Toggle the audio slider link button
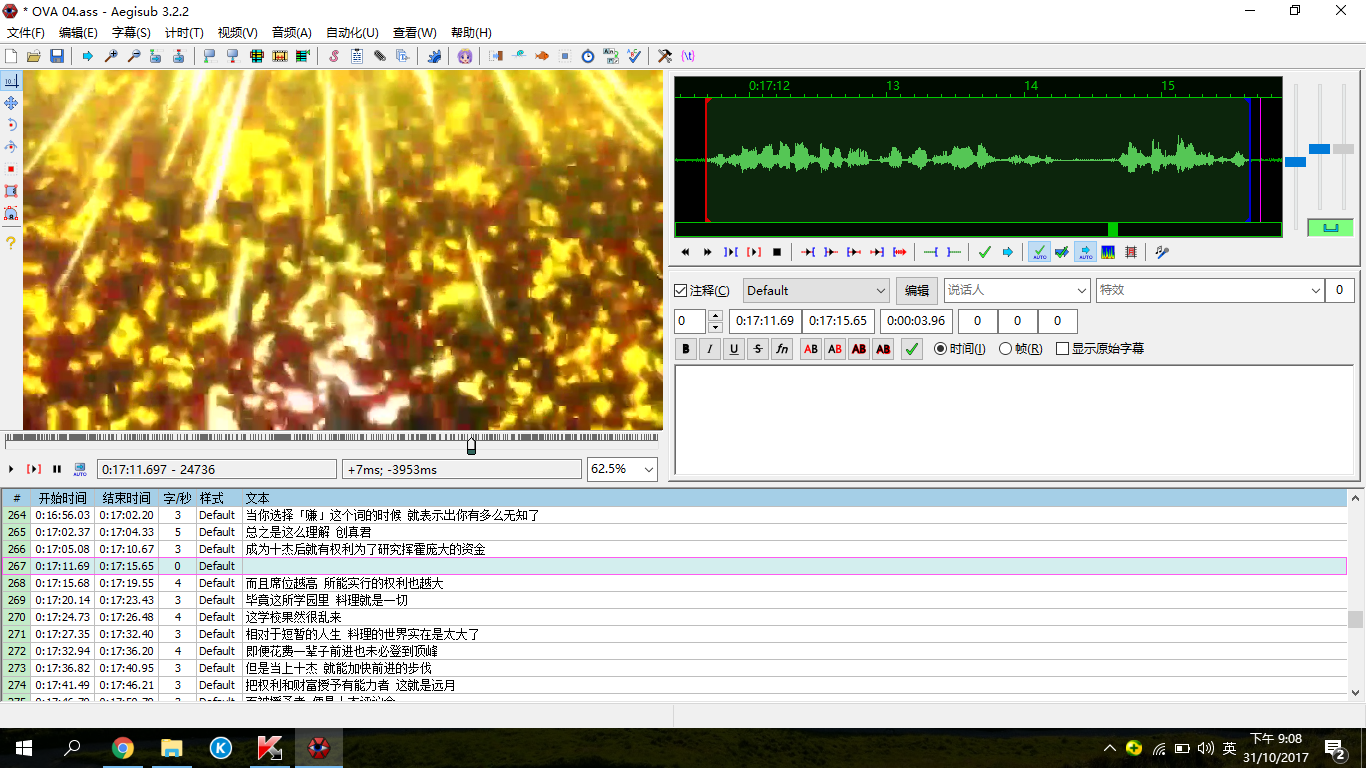The height and width of the screenshot is (768, 1366). pos(1330,227)
